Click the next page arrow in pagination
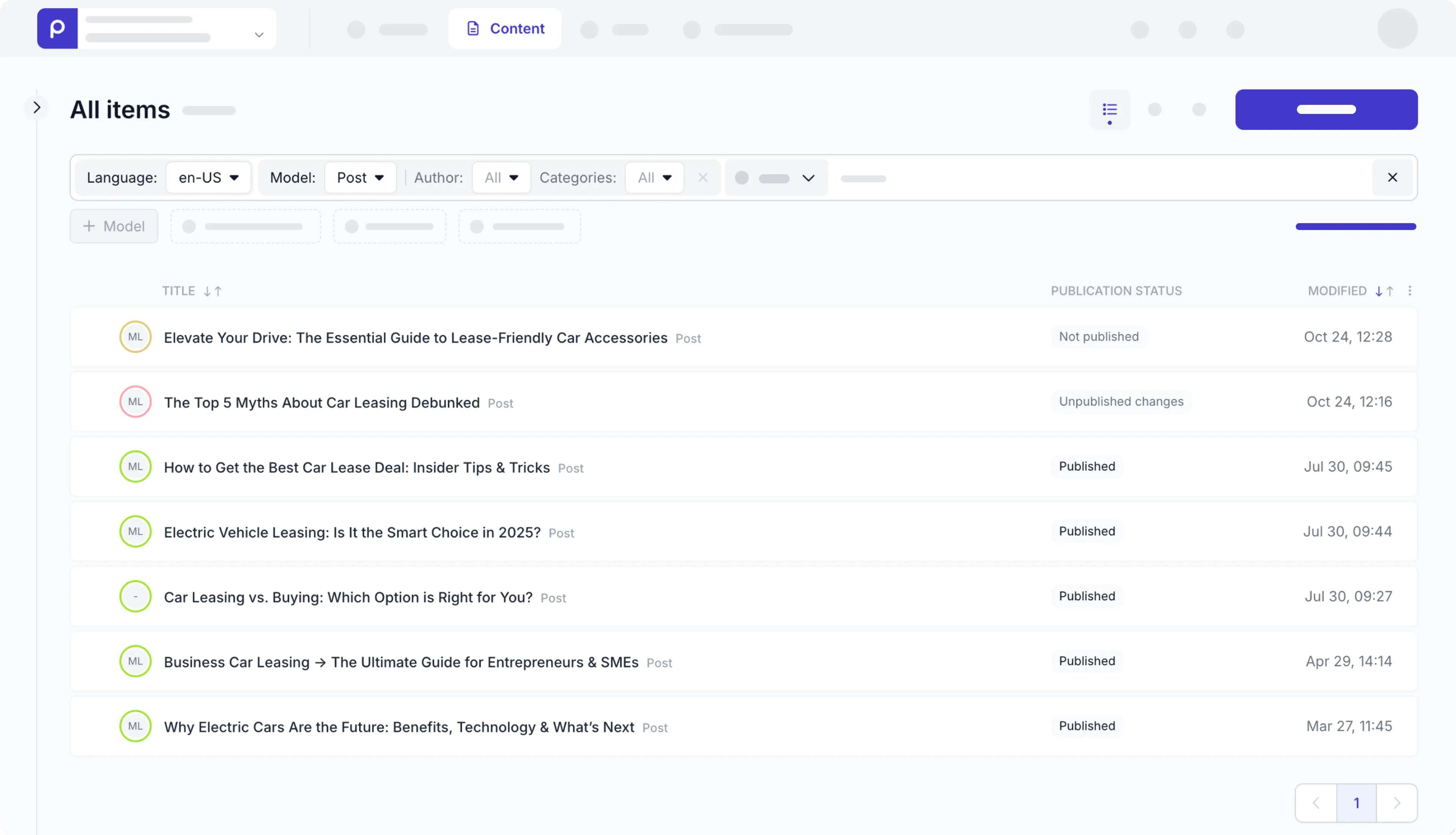Viewport: 1456px width, 835px height. [x=1398, y=802]
